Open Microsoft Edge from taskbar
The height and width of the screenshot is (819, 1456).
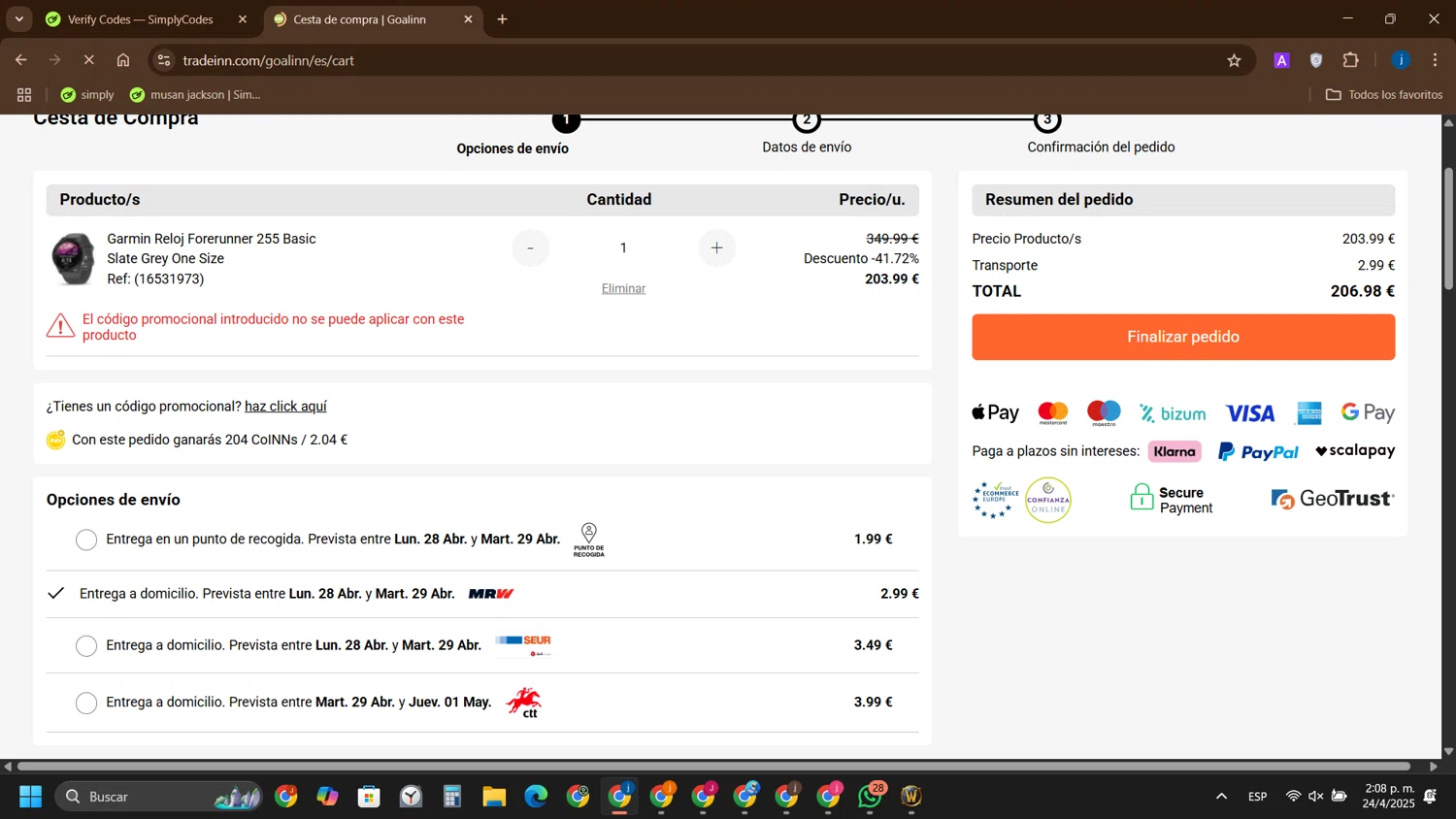(536, 797)
